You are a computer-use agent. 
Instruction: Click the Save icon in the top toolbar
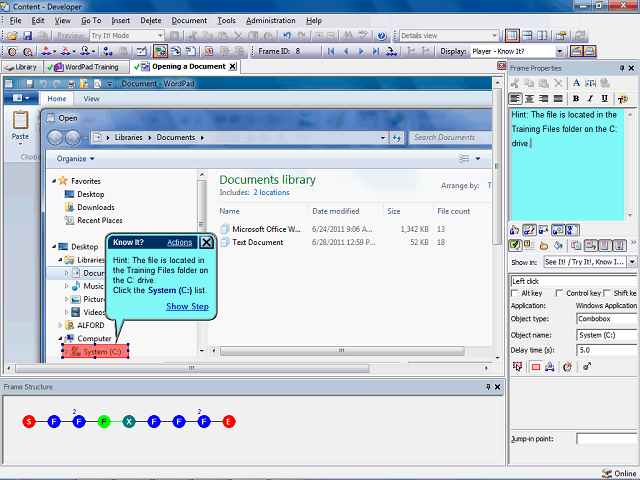tap(27, 35)
